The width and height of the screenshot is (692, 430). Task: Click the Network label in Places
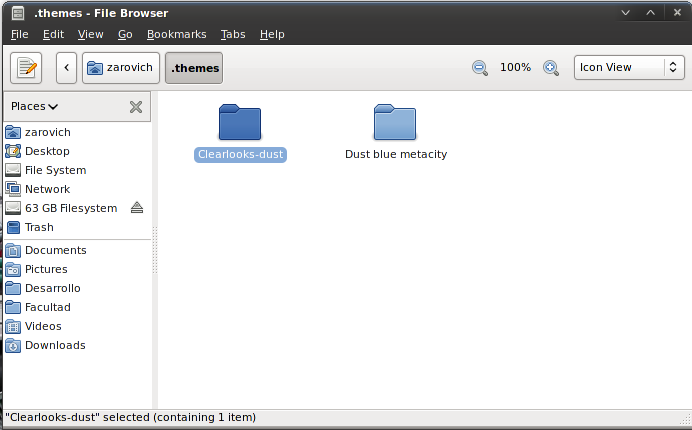pos(48,189)
